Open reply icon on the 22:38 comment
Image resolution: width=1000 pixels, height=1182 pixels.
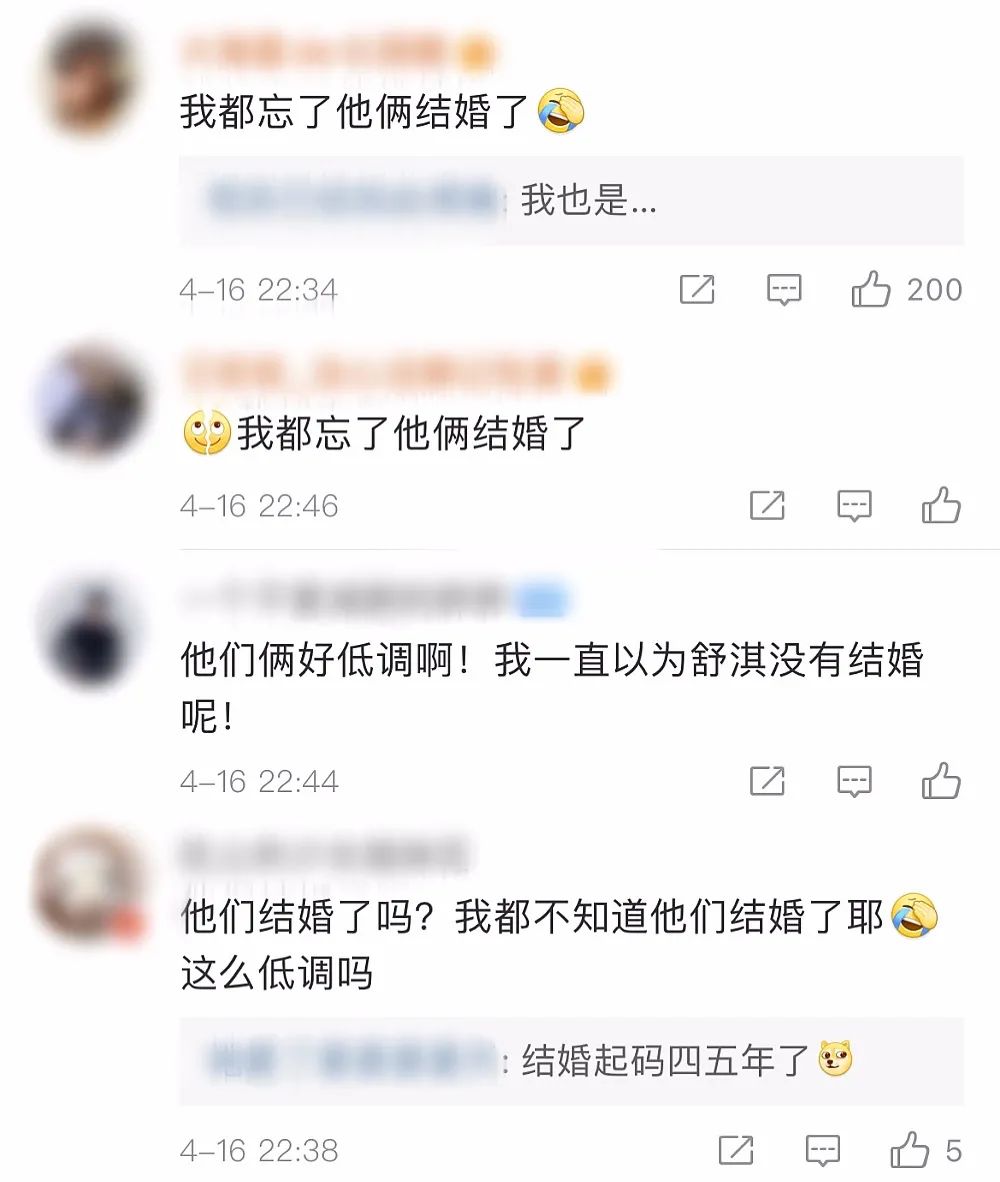pos(823,1150)
